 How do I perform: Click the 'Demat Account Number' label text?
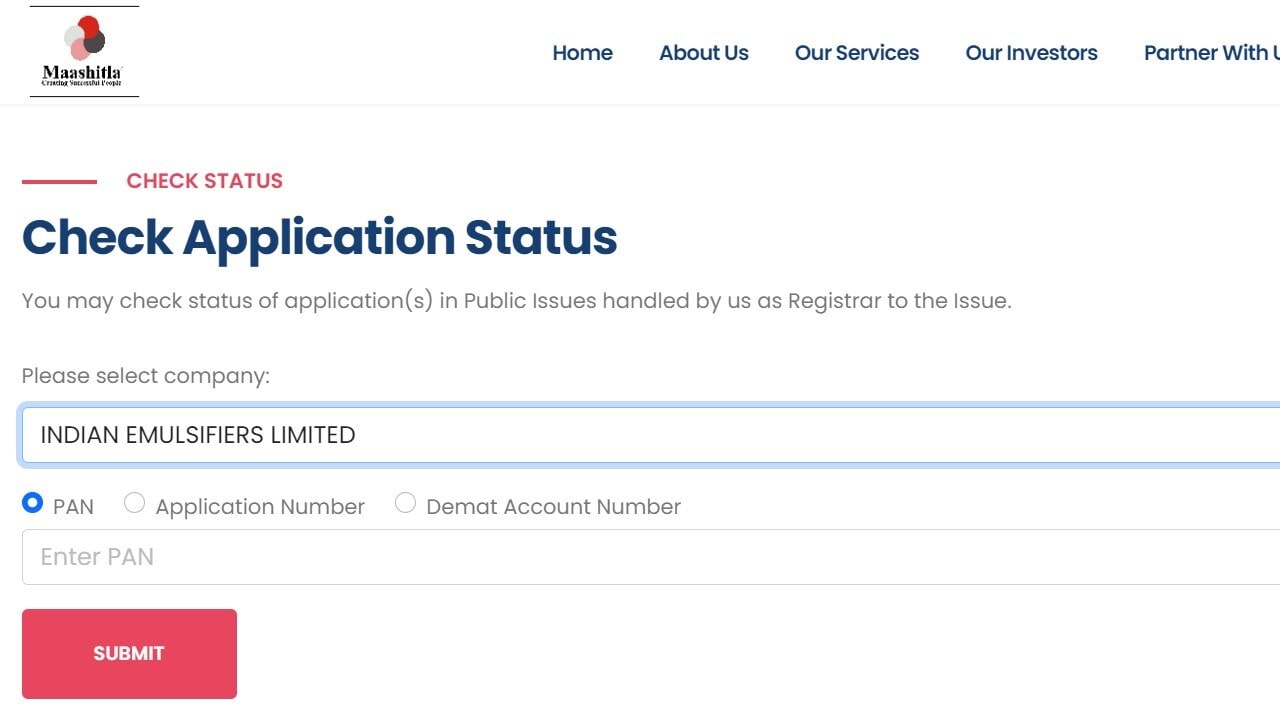coord(553,507)
